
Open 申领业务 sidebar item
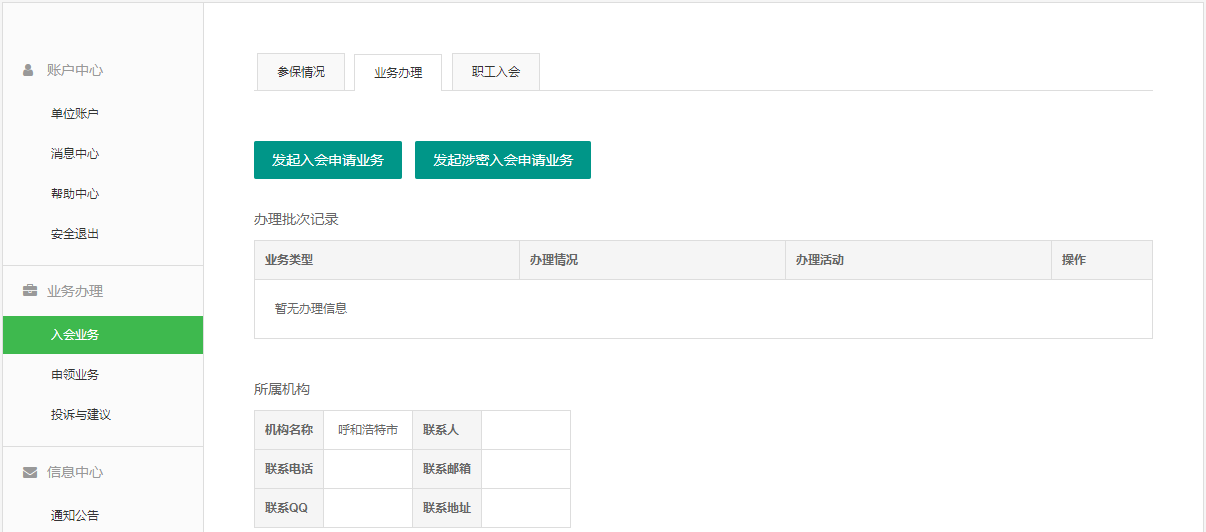(x=75, y=375)
